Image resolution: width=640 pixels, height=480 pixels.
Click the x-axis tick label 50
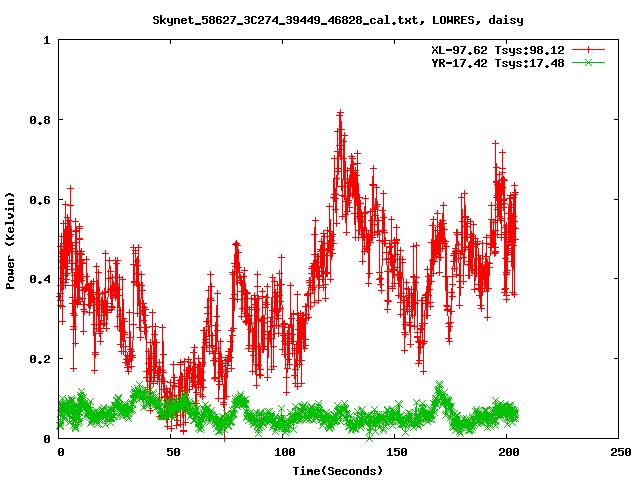tap(173, 452)
